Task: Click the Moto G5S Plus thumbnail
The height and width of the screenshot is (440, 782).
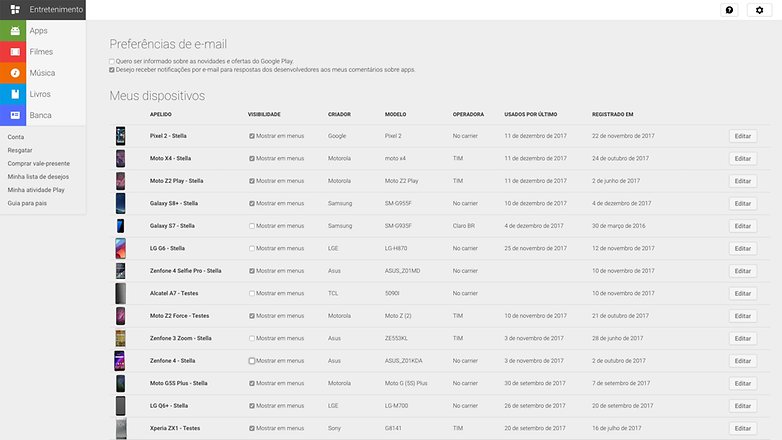Action: [x=120, y=383]
